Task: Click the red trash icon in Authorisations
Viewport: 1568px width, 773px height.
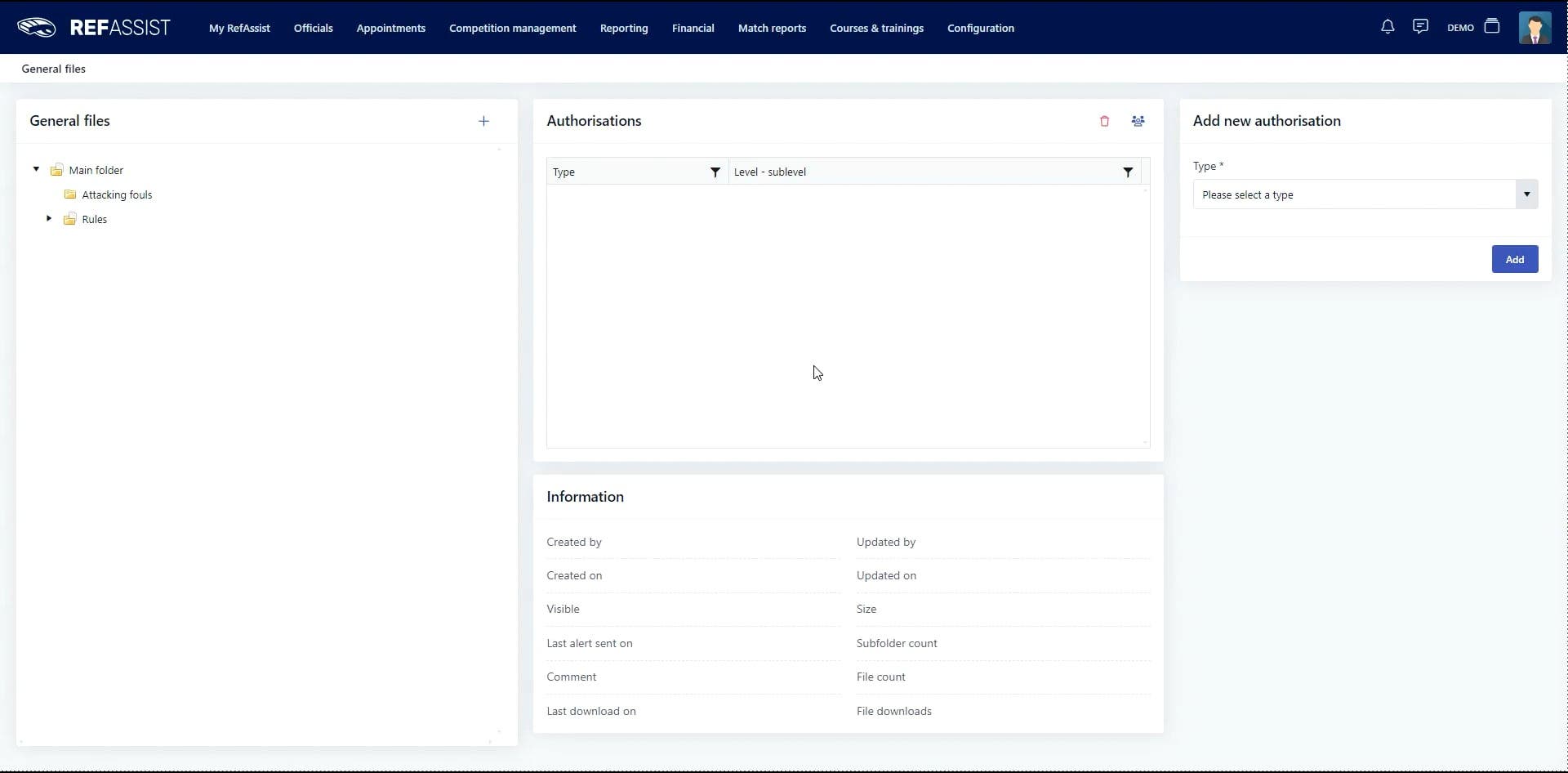Action: click(1104, 121)
